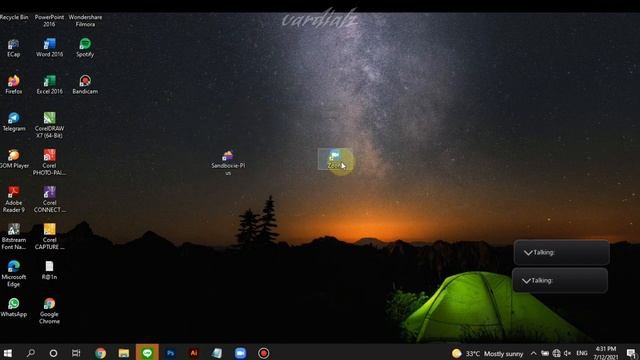Select the Excel 2016 desktop shortcut
This screenshot has height=360, width=640.
tap(49, 85)
